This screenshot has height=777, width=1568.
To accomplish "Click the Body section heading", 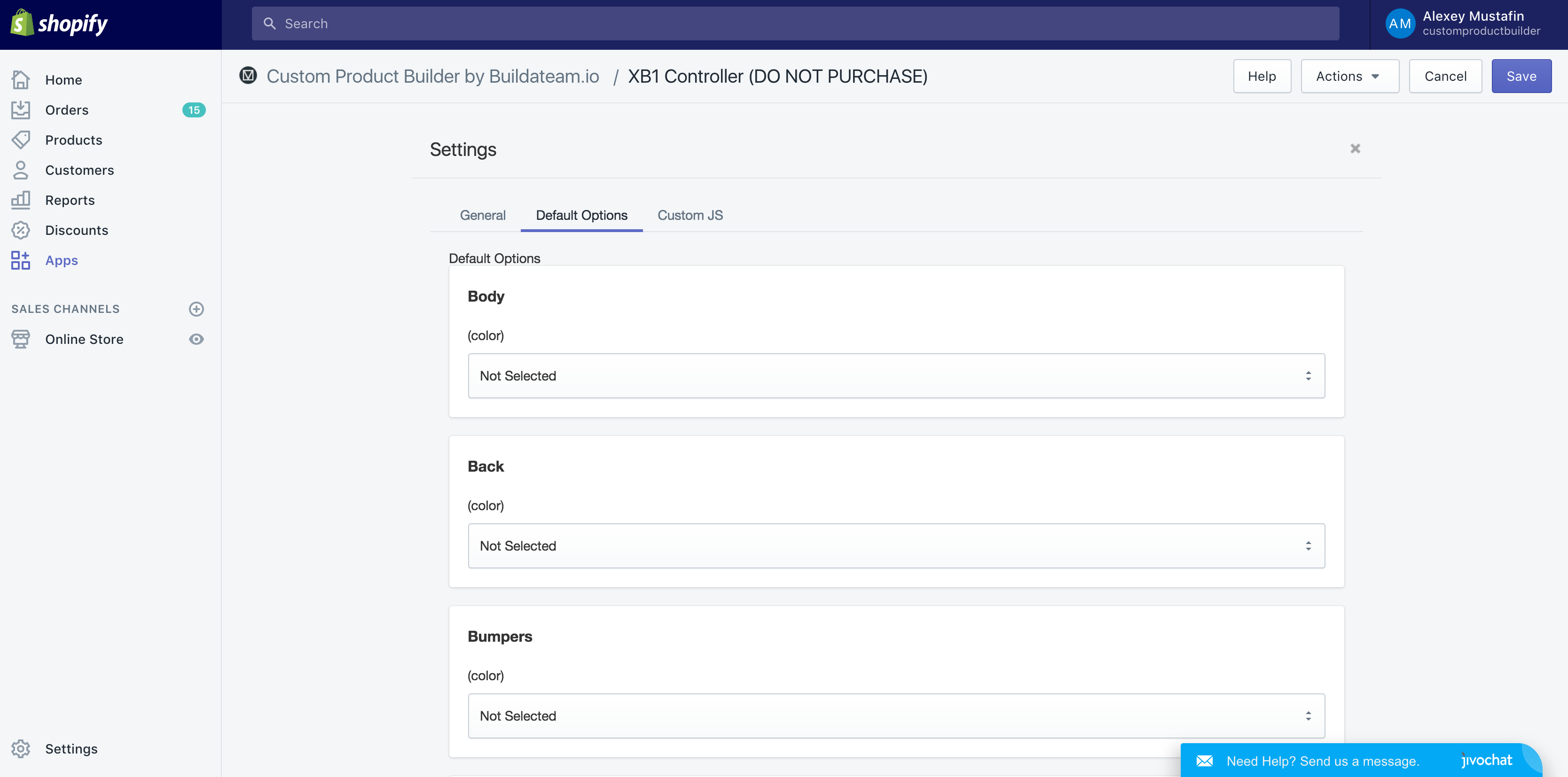I will tap(486, 296).
